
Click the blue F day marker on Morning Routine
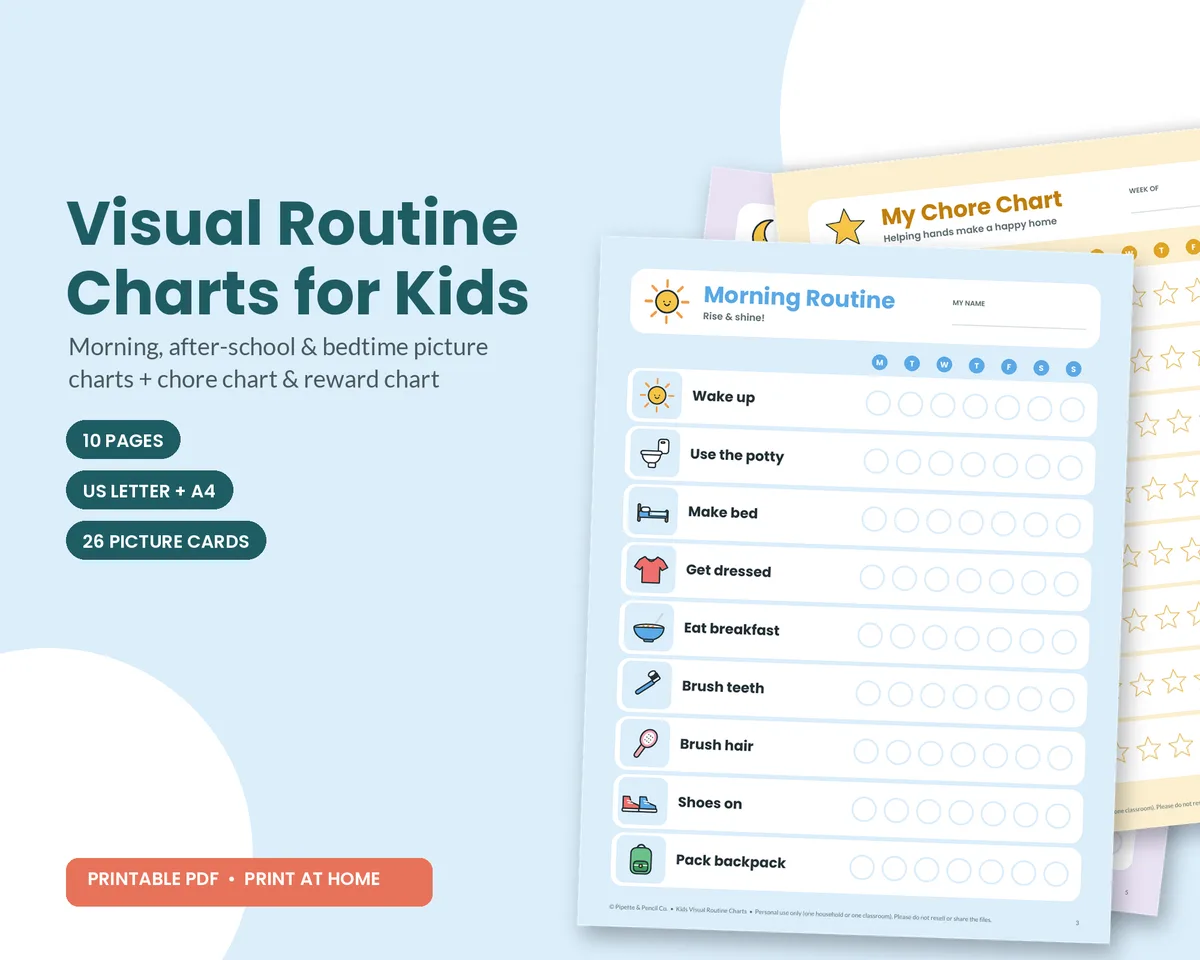pos(1009,367)
